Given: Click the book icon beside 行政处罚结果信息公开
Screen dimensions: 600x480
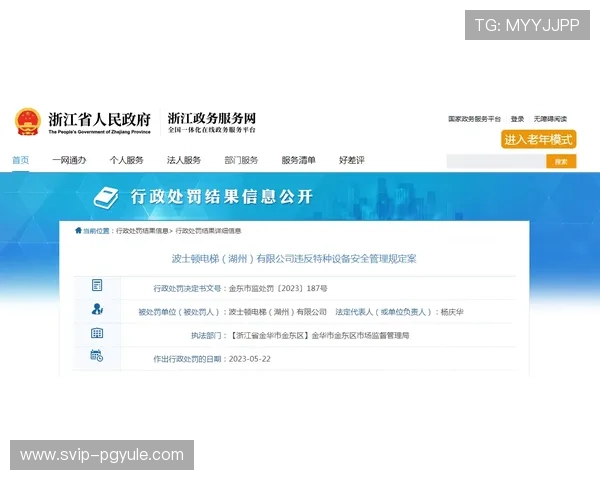Looking at the screenshot, I should point(106,197).
